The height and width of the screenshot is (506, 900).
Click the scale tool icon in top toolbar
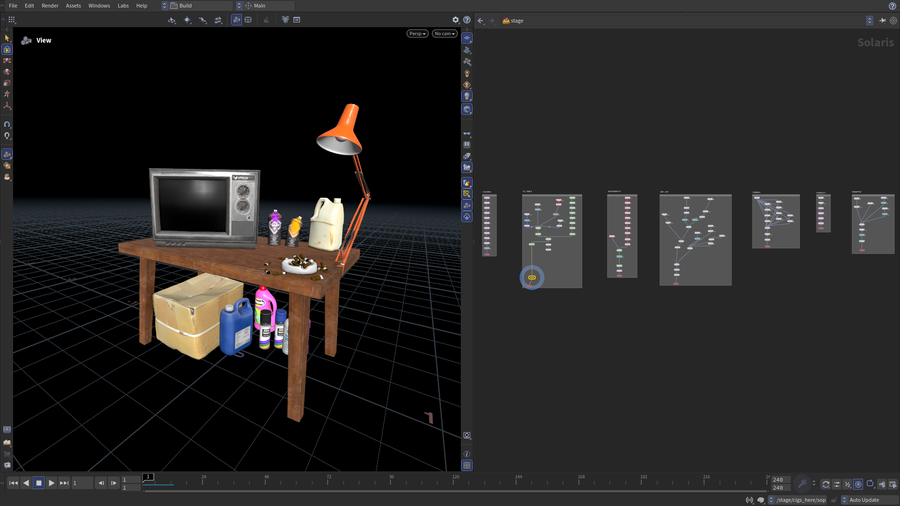[x=203, y=20]
